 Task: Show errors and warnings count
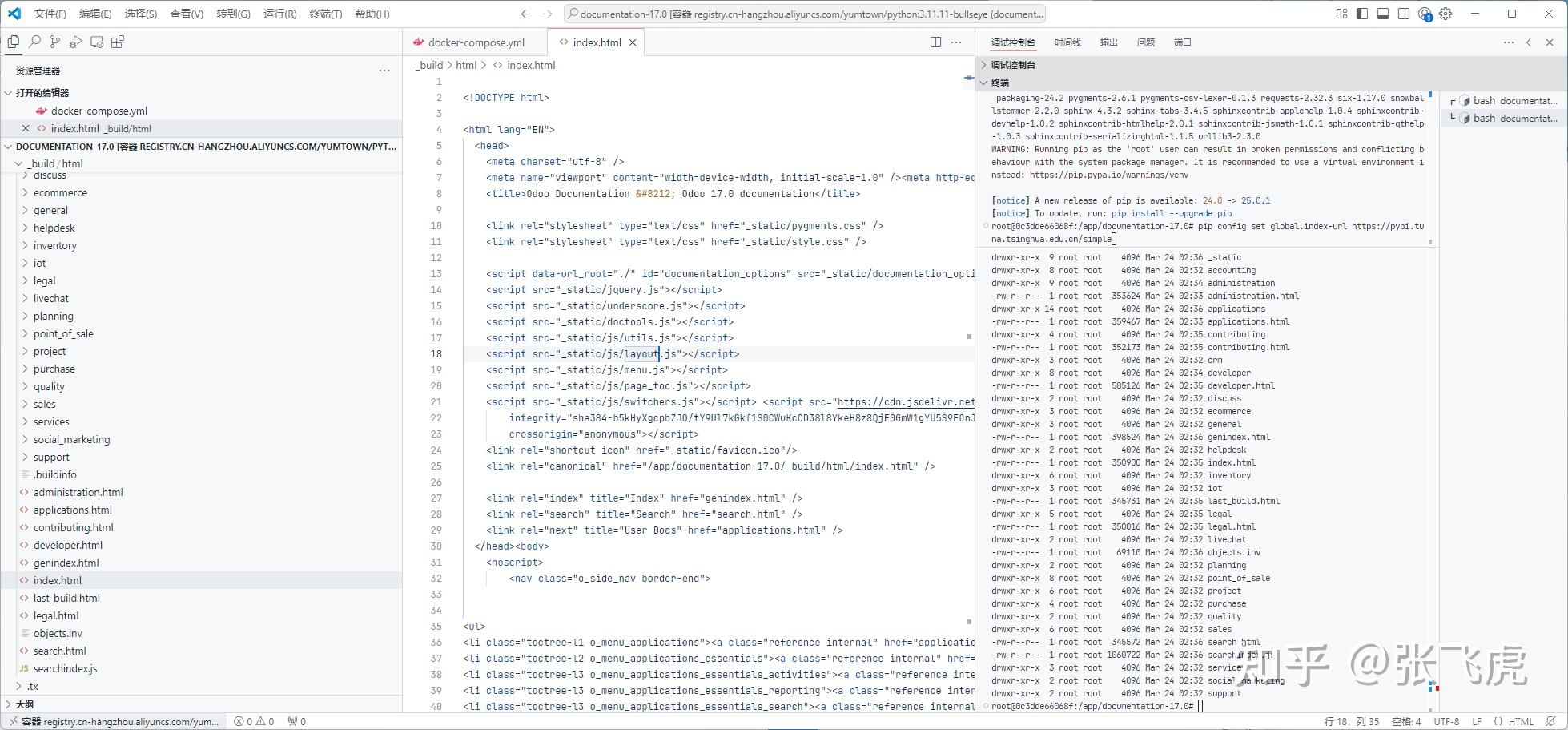point(254,721)
